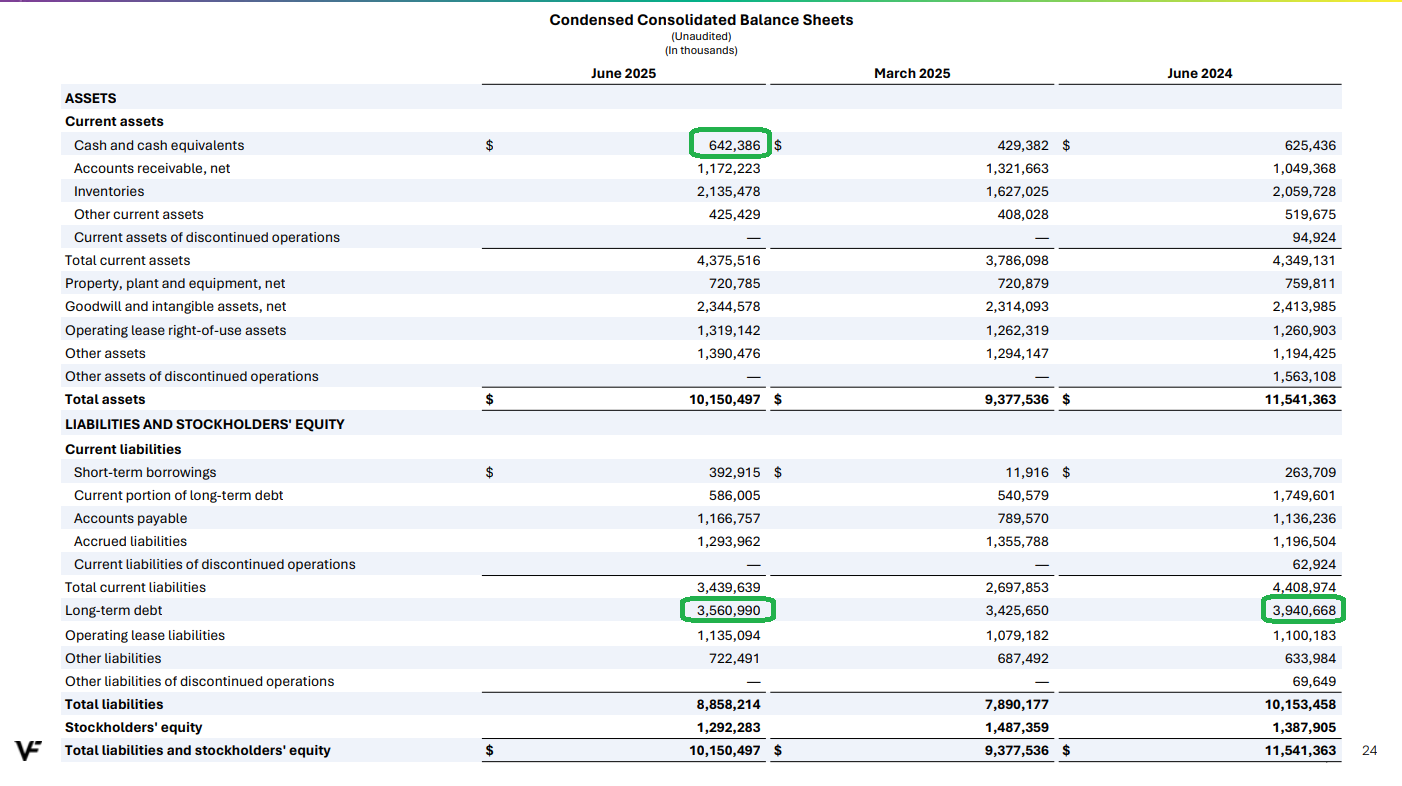The width and height of the screenshot is (1402, 786).
Task: Select the 'March 2025' column header
Action: click(912, 73)
